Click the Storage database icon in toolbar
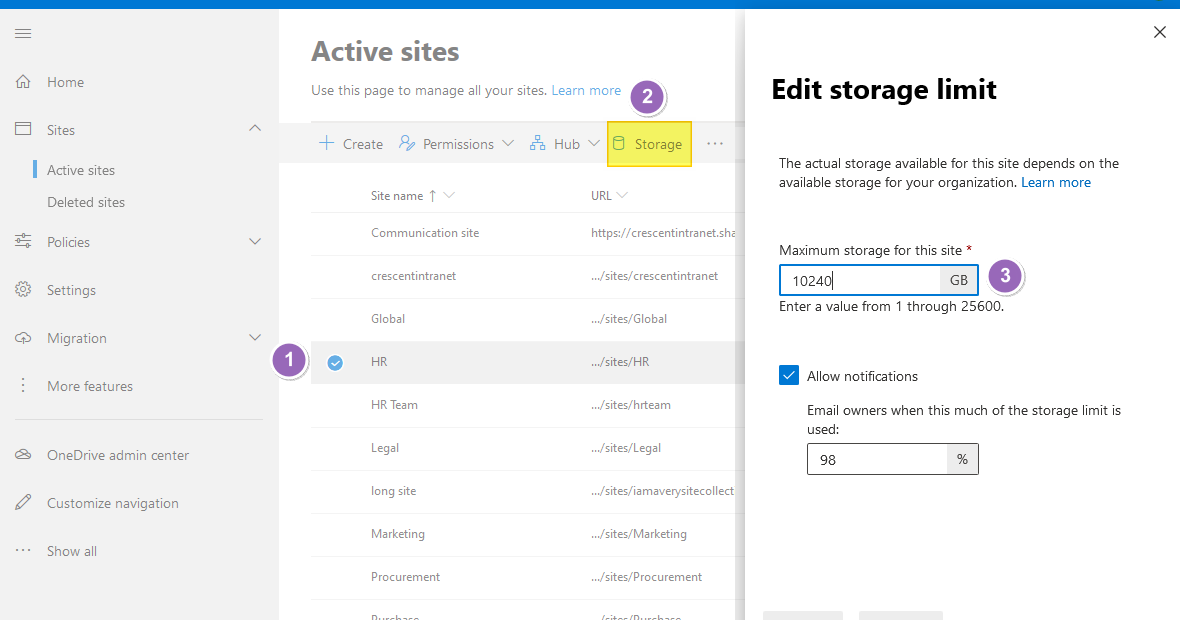 tap(618, 144)
